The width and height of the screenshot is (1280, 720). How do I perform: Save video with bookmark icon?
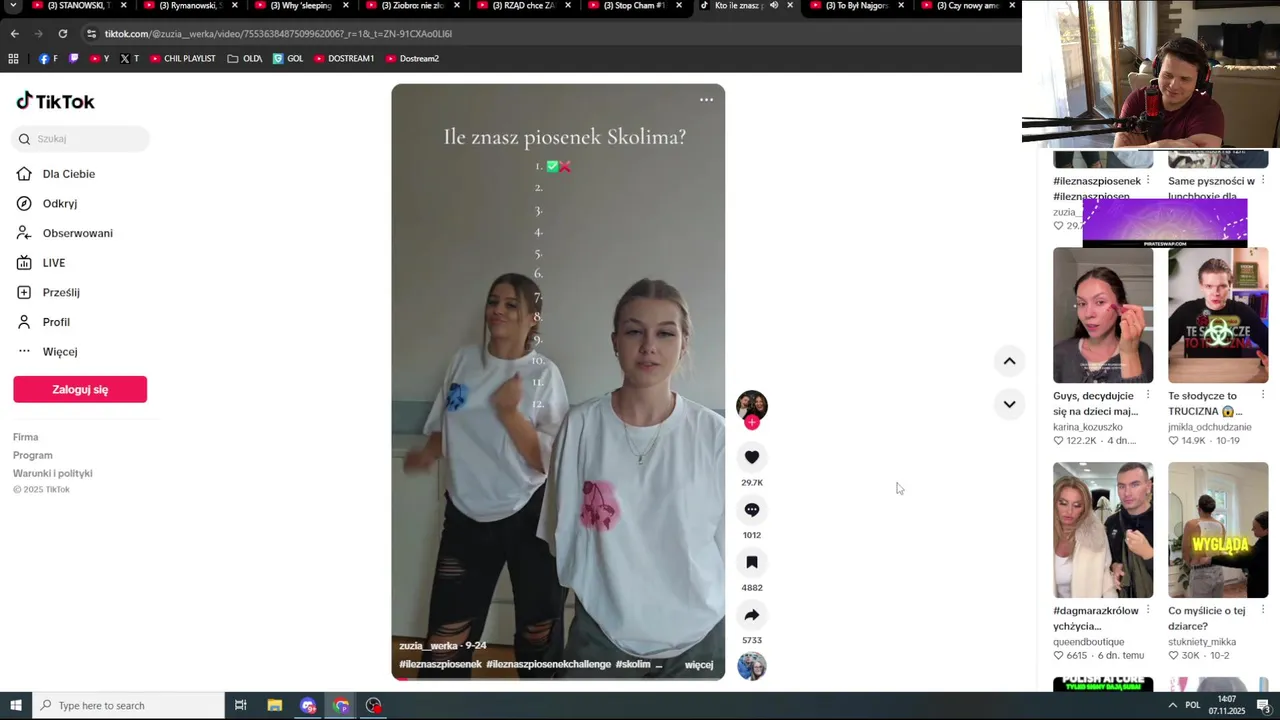[752, 562]
